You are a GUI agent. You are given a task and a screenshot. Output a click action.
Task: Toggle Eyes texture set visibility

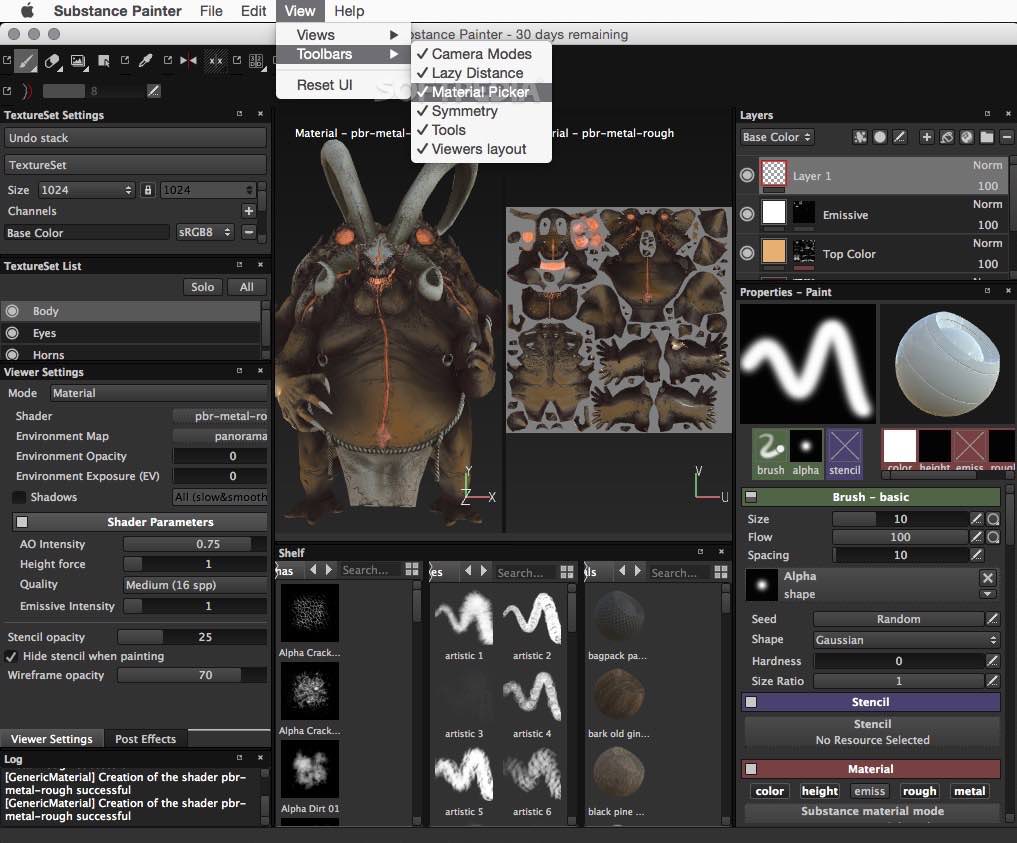12,333
